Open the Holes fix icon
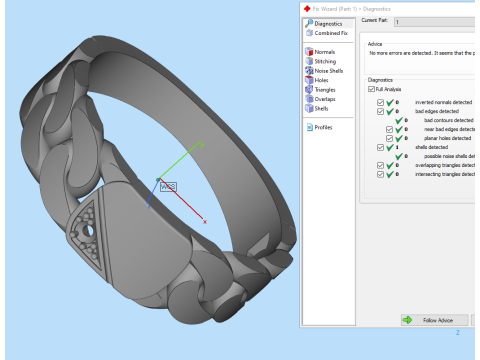Viewport: 480px width, 360px height. (309, 80)
